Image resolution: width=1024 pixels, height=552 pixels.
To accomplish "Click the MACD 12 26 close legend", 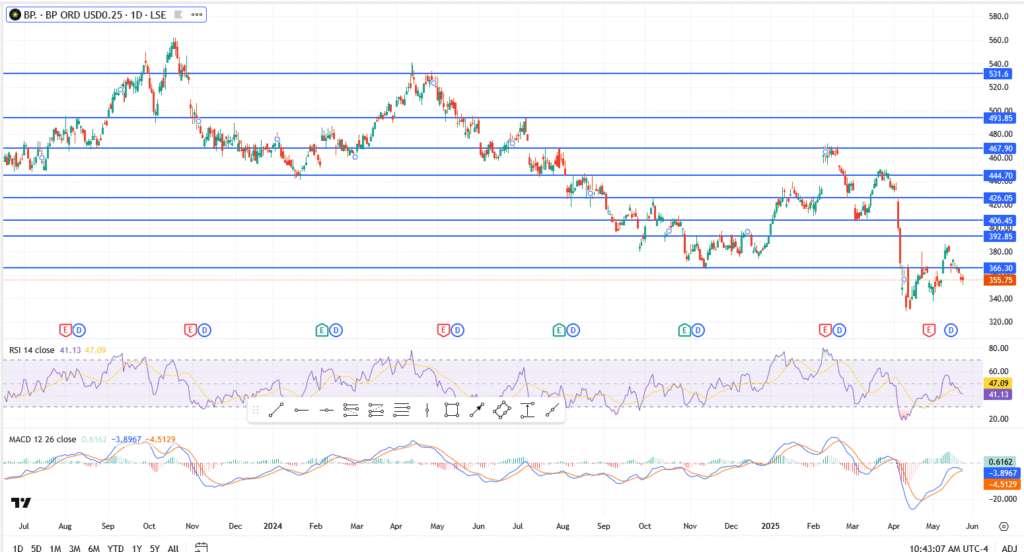I will pos(41,439).
